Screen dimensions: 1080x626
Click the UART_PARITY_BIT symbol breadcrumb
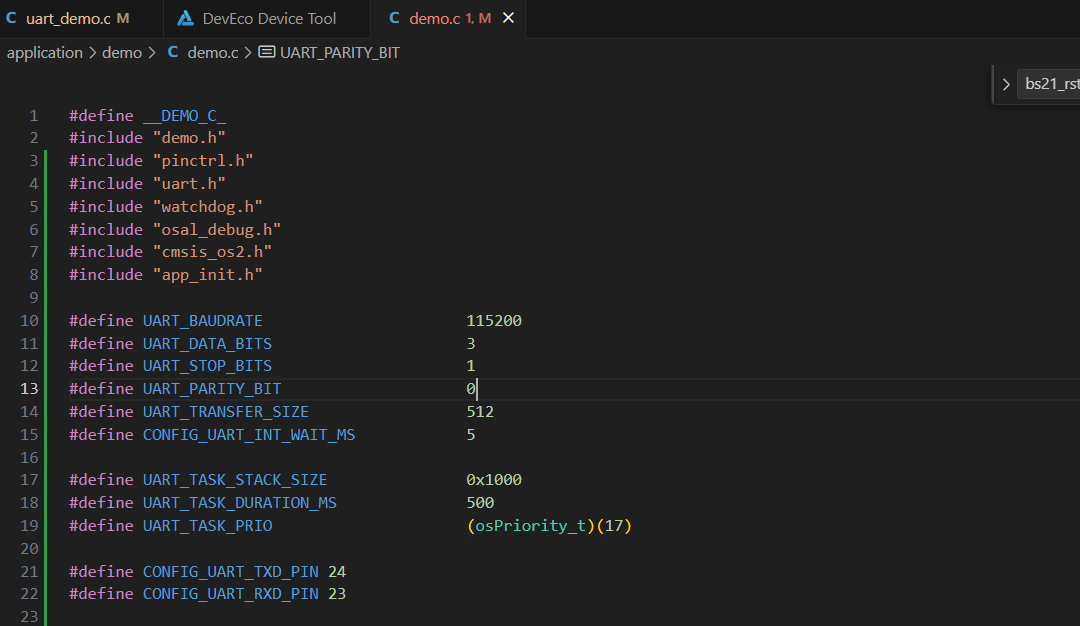click(x=340, y=52)
